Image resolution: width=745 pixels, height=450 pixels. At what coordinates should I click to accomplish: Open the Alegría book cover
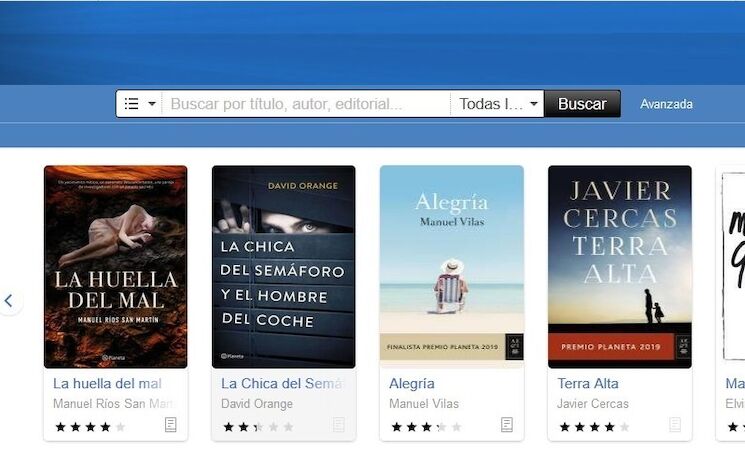[x=452, y=267]
